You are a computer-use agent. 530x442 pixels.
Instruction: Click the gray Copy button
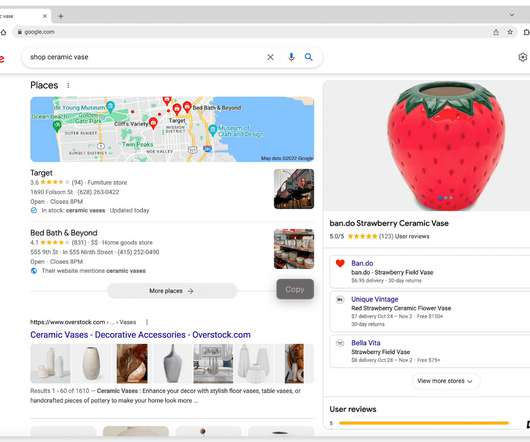pos(295,289)
